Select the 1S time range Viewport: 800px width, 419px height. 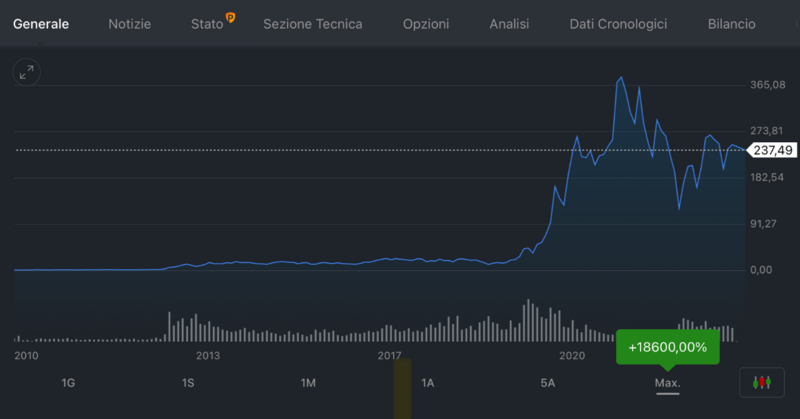click(188, 383)
